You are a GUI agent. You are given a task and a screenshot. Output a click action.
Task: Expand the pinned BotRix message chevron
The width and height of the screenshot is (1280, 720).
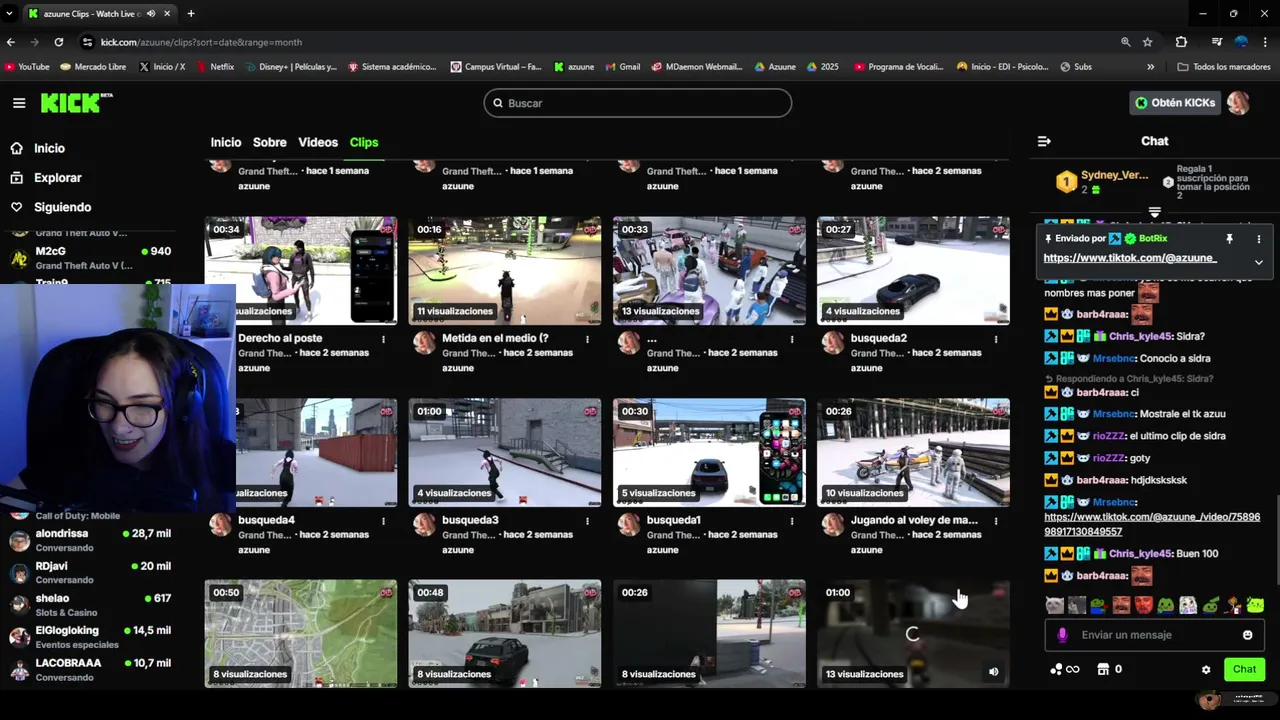click(1259, 262)
